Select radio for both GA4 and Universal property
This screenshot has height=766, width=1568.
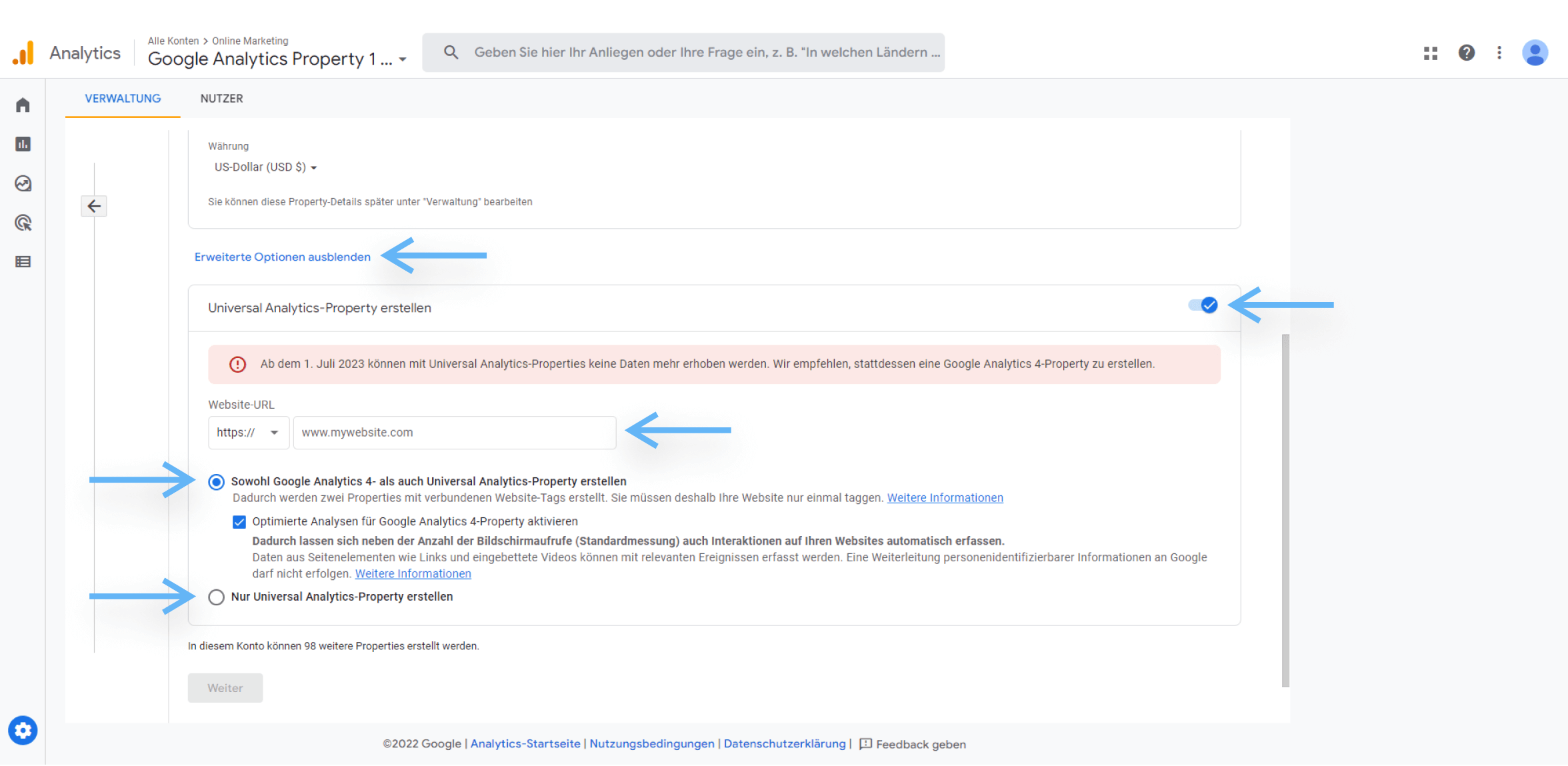tap(216, 481)
